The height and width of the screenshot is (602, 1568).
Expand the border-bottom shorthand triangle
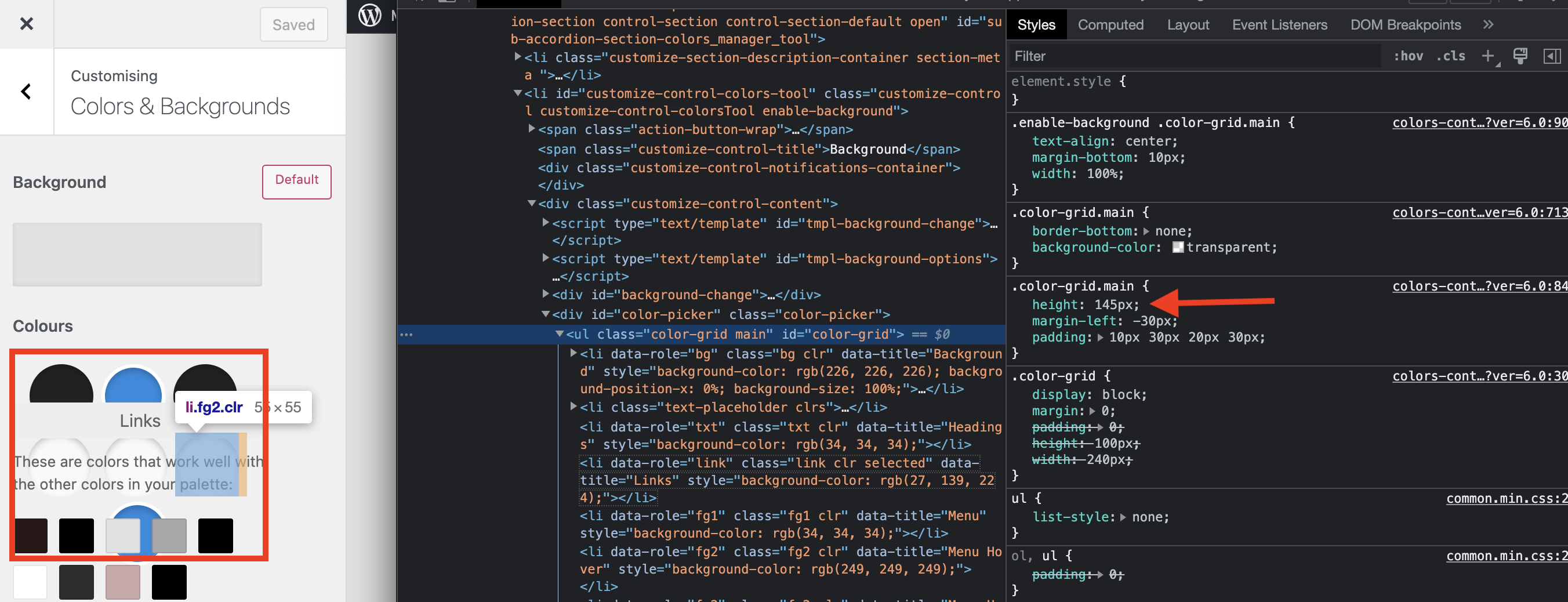click(x=1146, y=231)
